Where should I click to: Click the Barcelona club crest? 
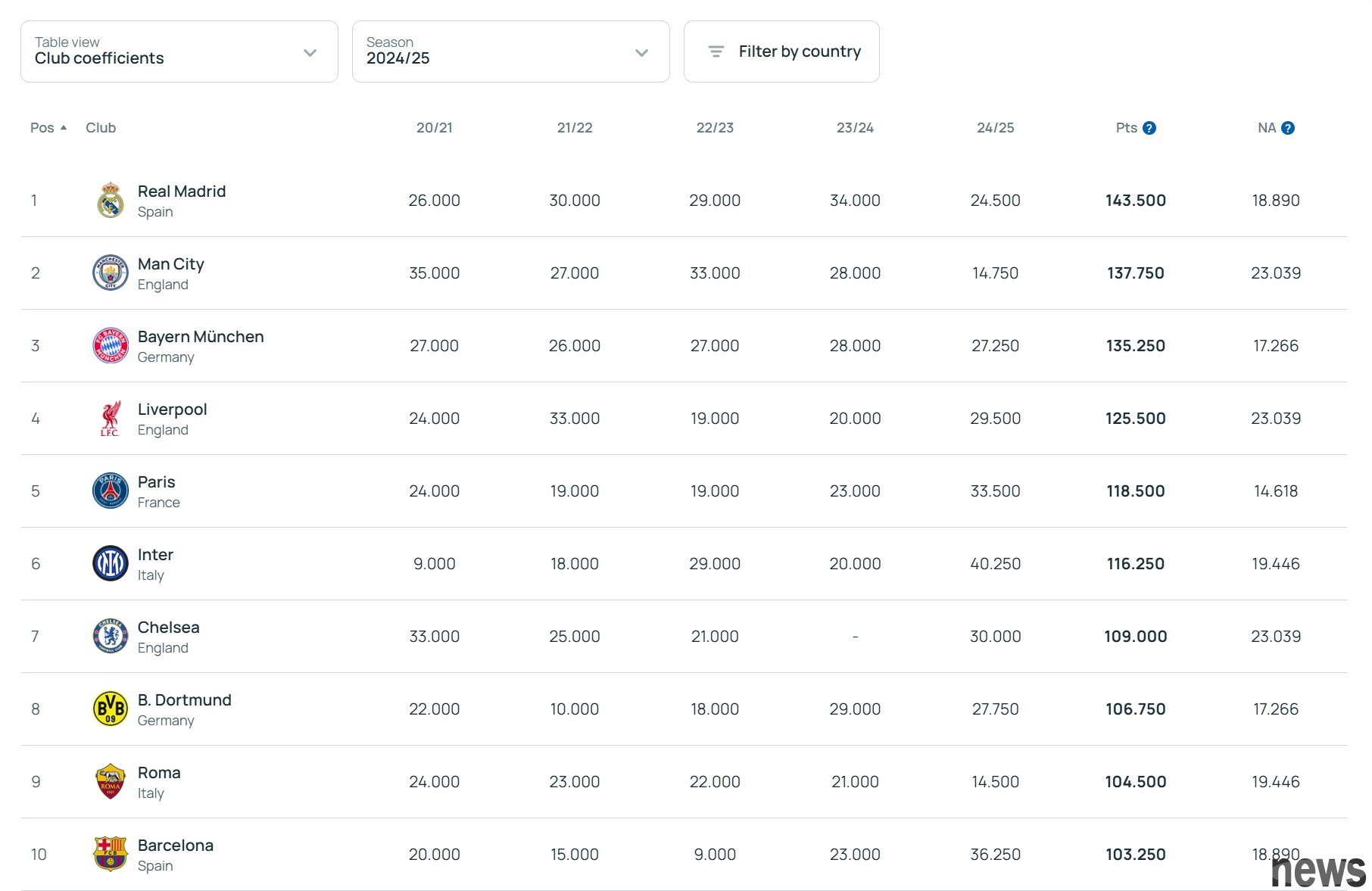tap(111, 855)
